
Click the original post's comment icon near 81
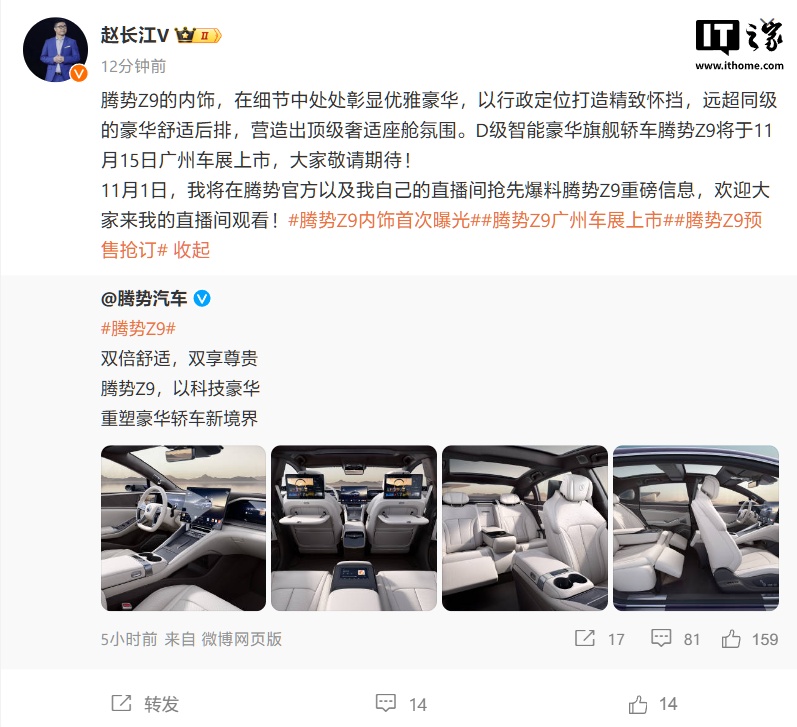coord(661,638)
